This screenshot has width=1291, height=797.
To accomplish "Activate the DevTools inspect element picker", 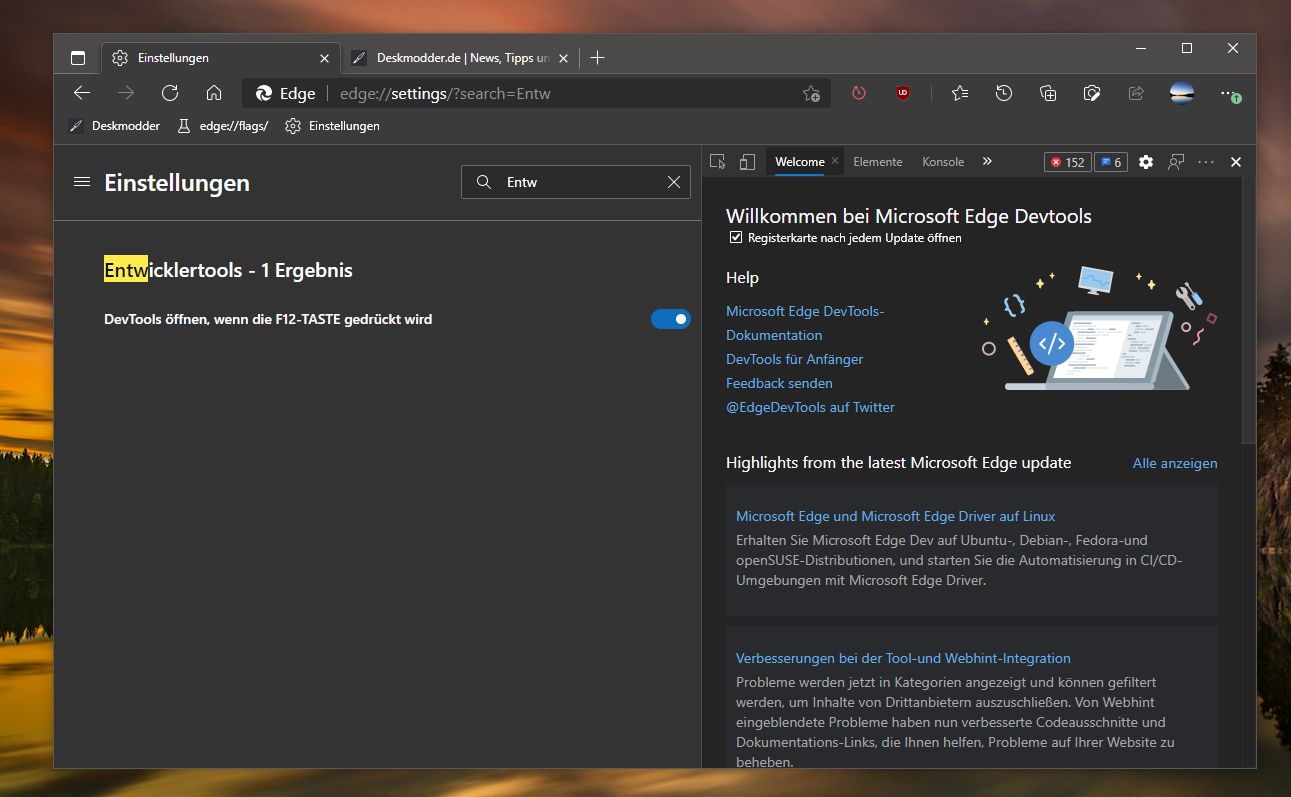I will point(717,162).
